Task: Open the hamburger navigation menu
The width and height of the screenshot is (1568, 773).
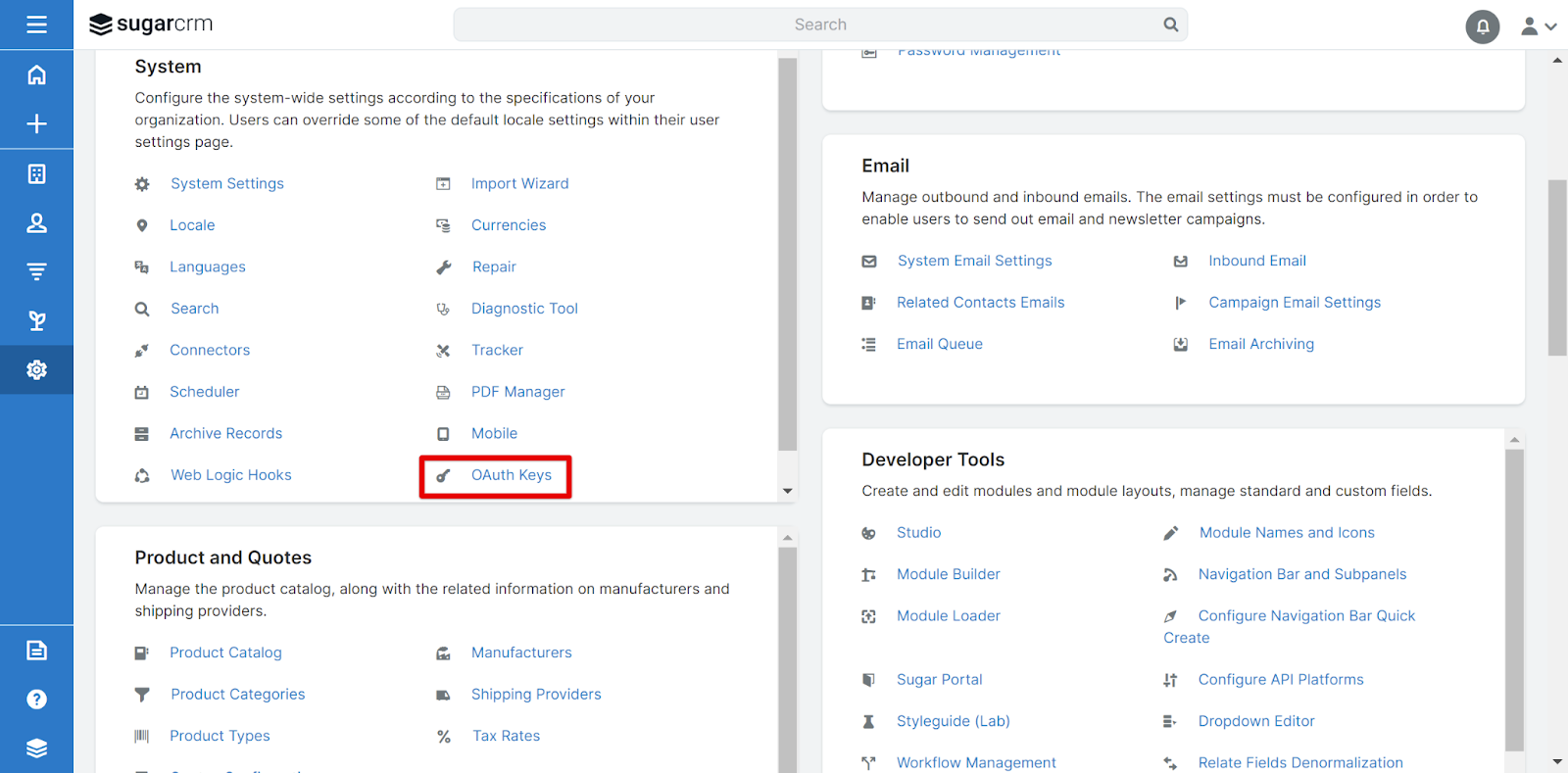Action: (x=36, y=24)
